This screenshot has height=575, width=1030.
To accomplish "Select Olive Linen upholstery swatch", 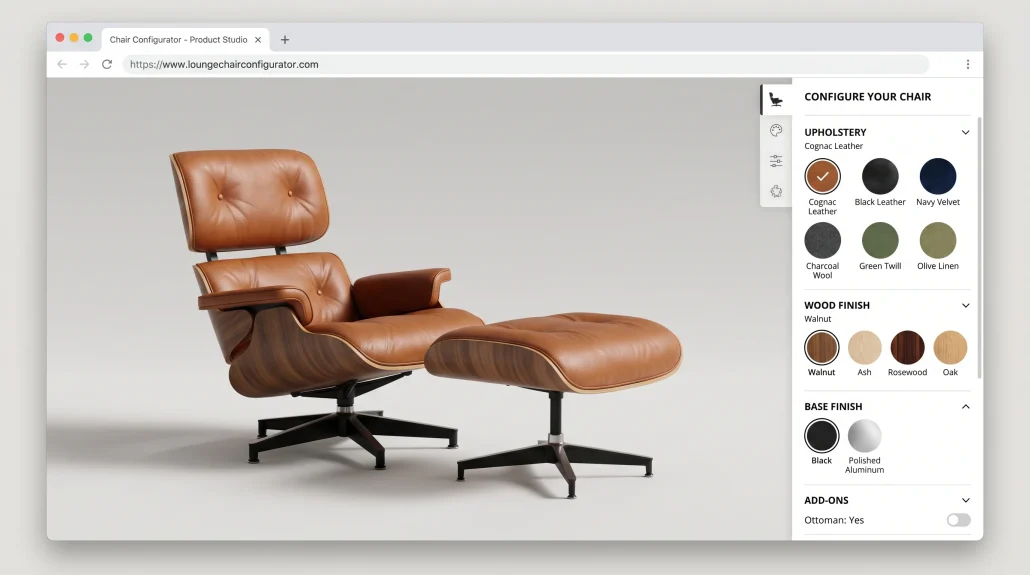I will [x=938, y=240].
